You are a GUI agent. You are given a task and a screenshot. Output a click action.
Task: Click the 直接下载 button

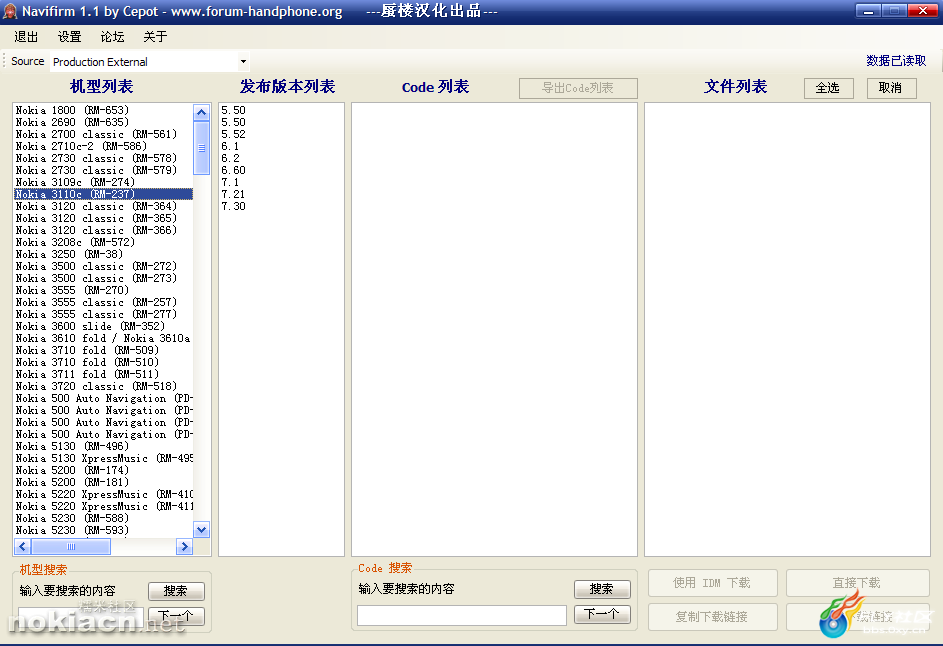858,583
